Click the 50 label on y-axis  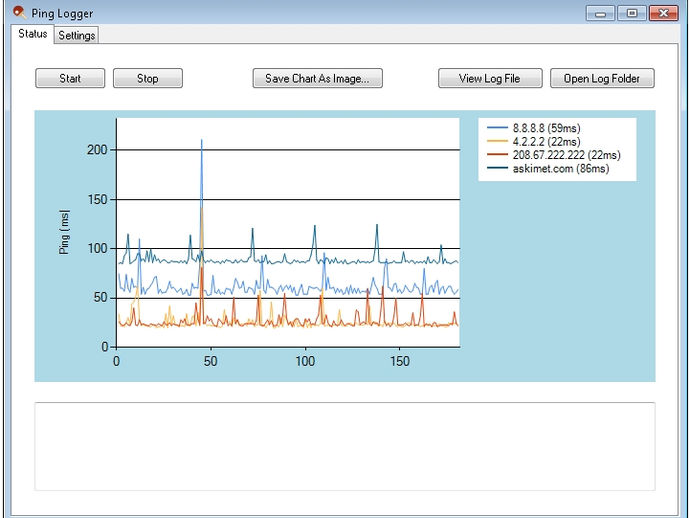[x=101, y=298]
